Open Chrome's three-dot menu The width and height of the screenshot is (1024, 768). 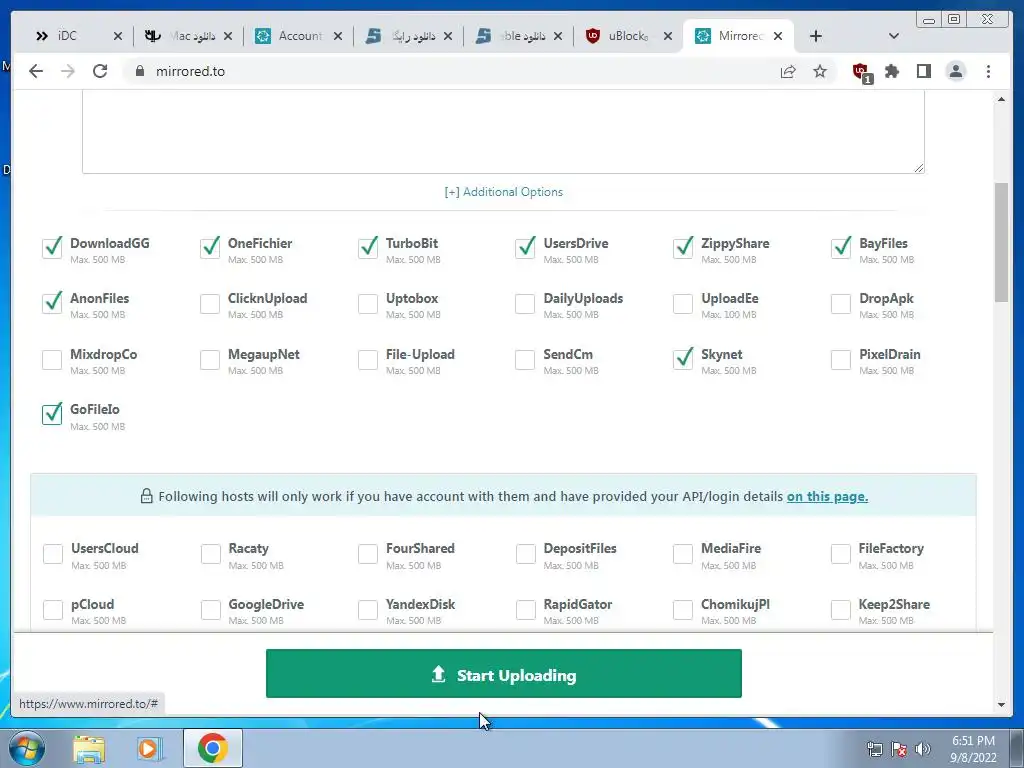pos(988,71)
